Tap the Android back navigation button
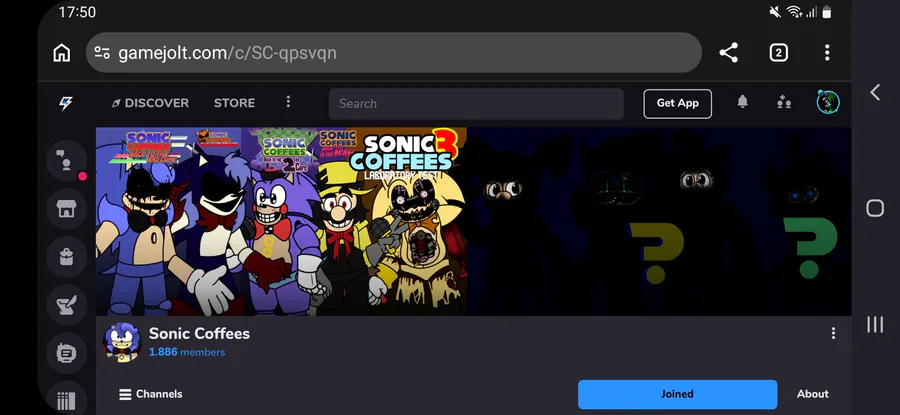This screenshot has width=900, height=415. [875, 92]
